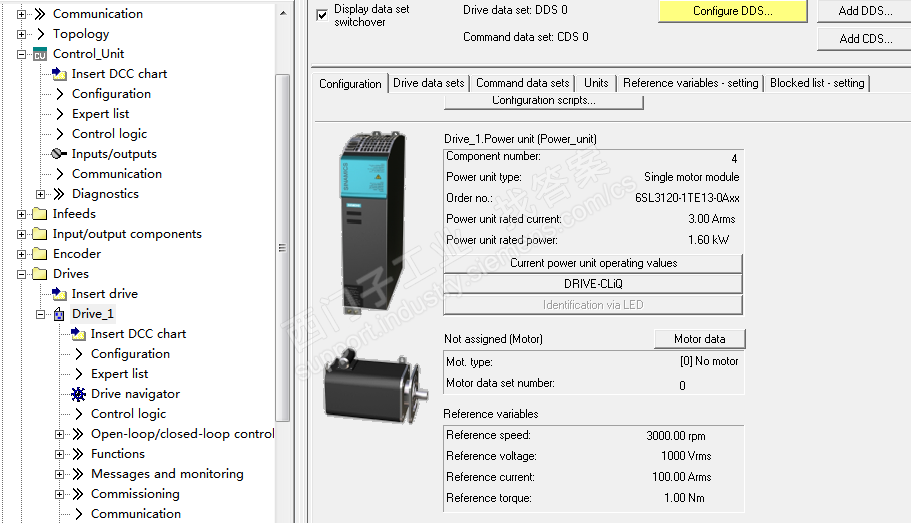Expand the Encoder folder node

(x=21, y=255)
